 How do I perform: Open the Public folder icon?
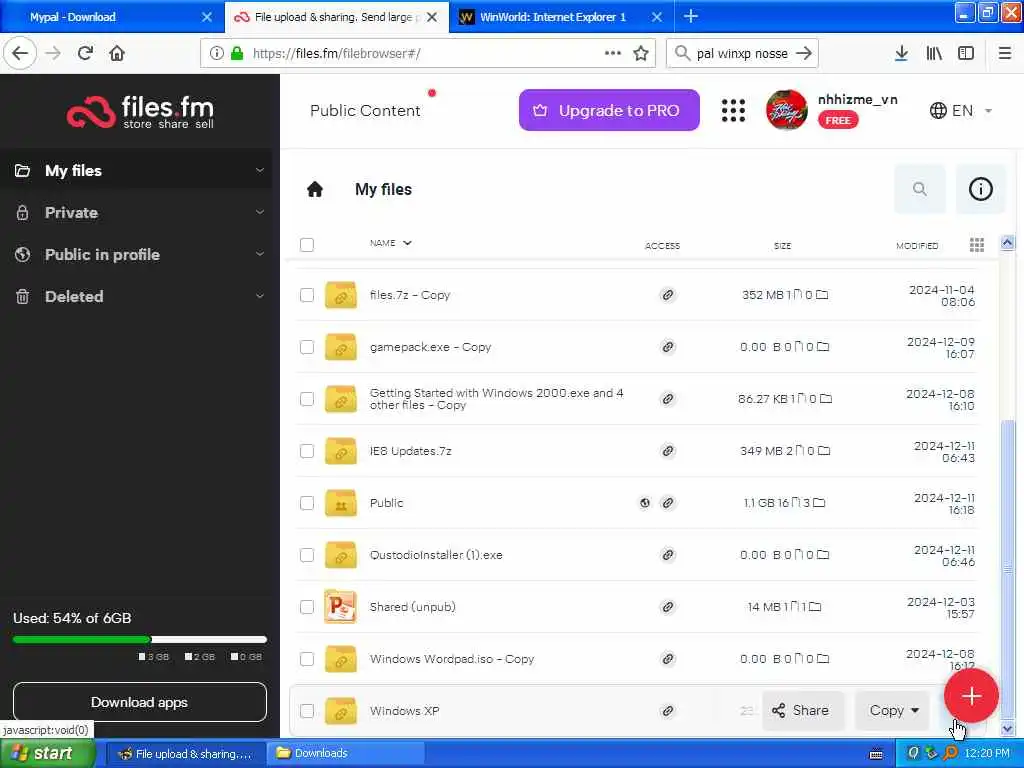click(x=340, y=503)
